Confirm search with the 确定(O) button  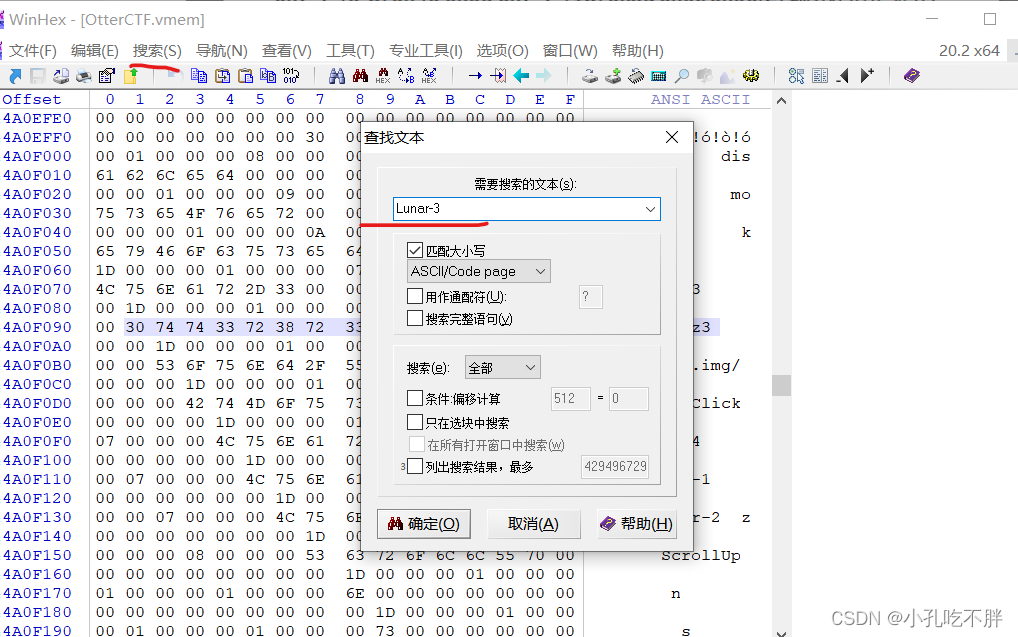tap(424, 523)
